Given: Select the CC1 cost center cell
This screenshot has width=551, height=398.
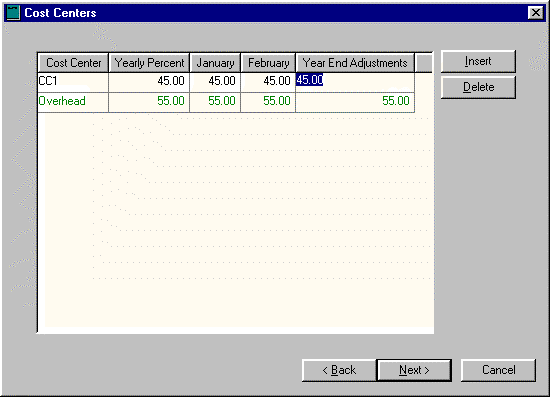Looking at the screenshot, I should point(73,82).
